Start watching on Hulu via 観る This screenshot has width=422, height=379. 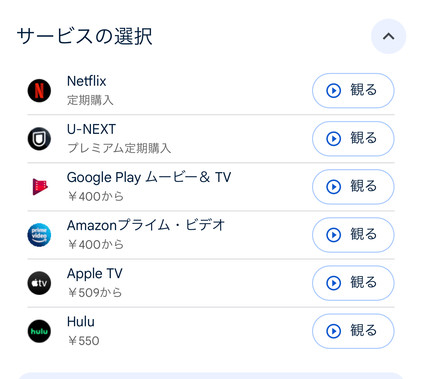pyautogui.click(x=353, y=331)
